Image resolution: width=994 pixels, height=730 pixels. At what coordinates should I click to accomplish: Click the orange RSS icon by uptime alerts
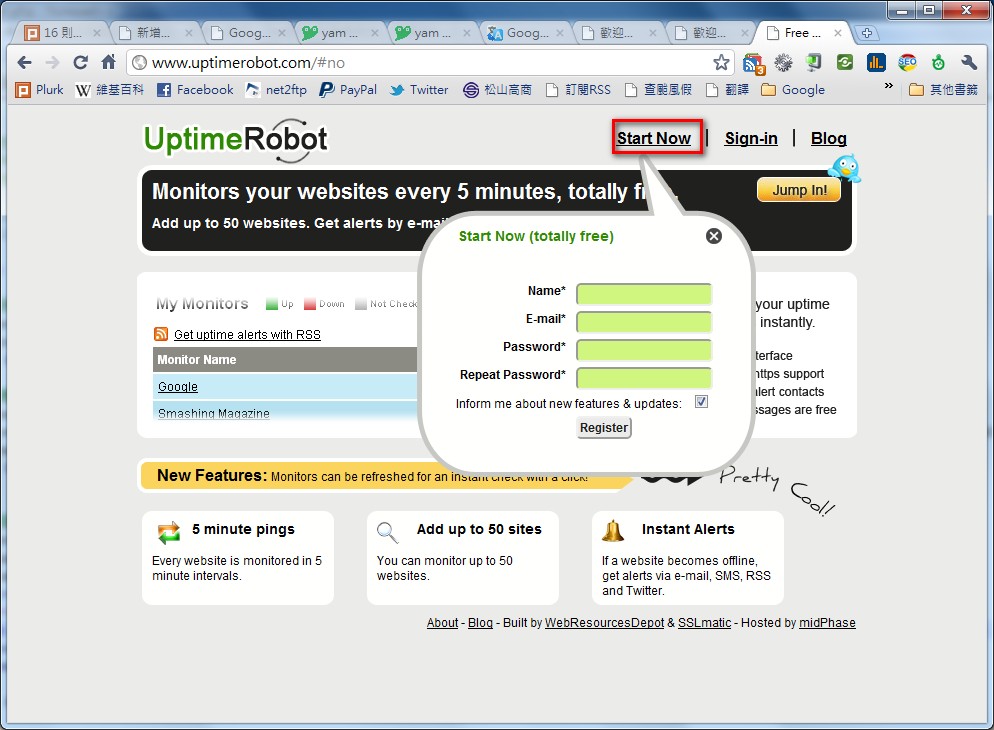click(161, 334)
